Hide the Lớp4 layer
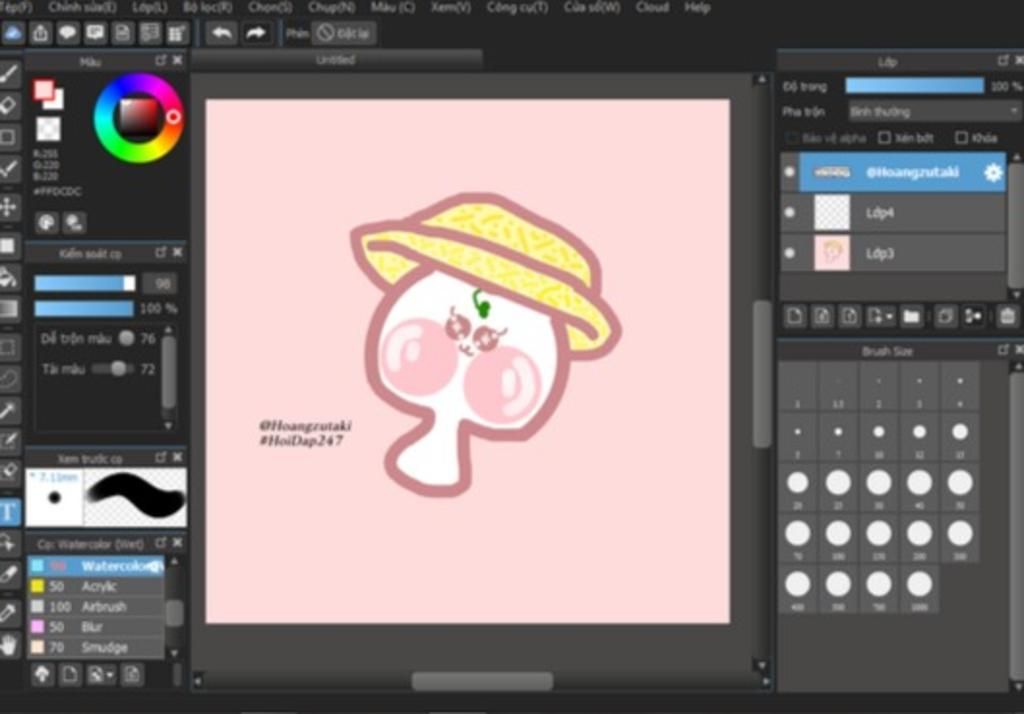 tap(790, 212)
